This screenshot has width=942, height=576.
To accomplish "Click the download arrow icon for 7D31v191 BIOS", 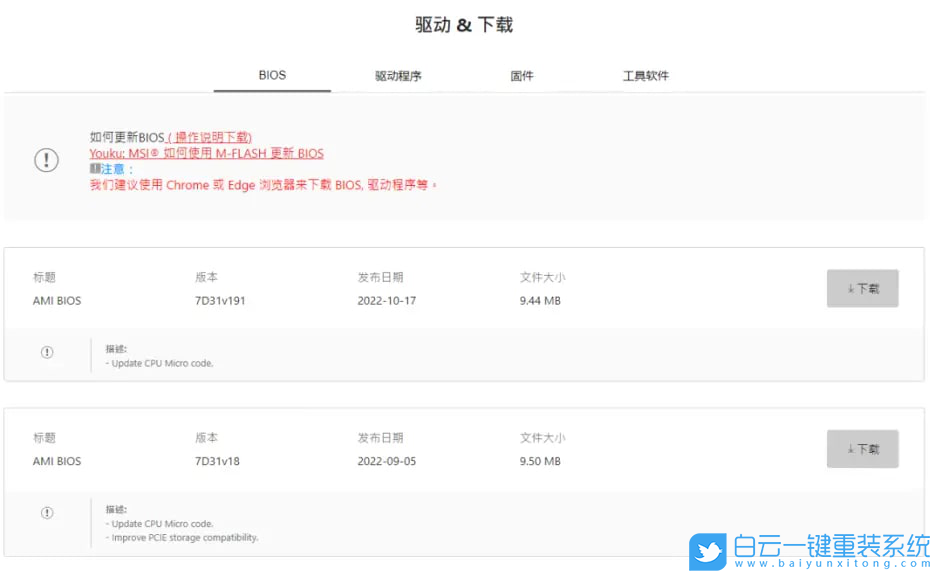I will tap(853, 288).
